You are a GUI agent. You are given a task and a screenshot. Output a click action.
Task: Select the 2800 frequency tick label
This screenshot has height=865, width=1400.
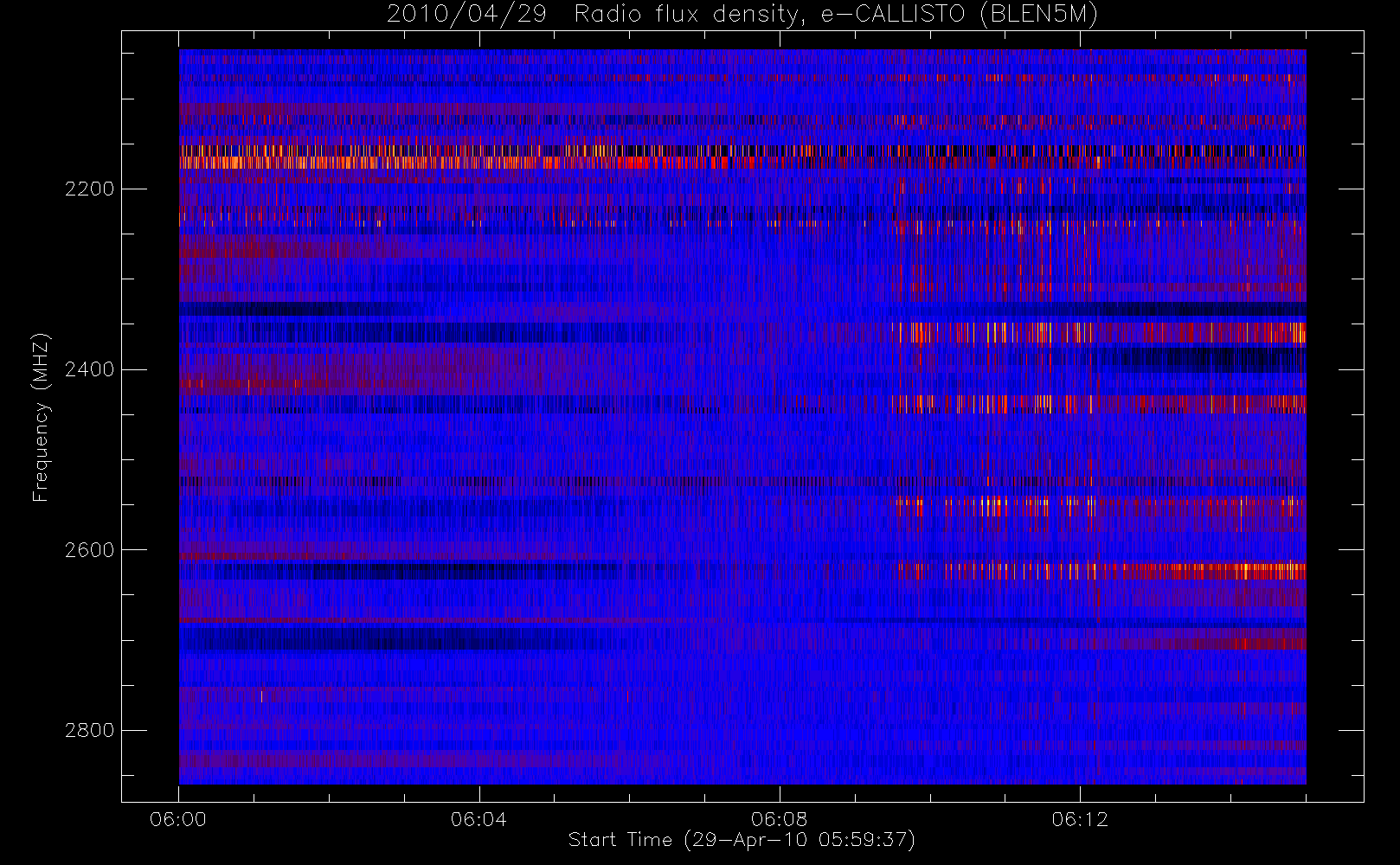(89, 731)
